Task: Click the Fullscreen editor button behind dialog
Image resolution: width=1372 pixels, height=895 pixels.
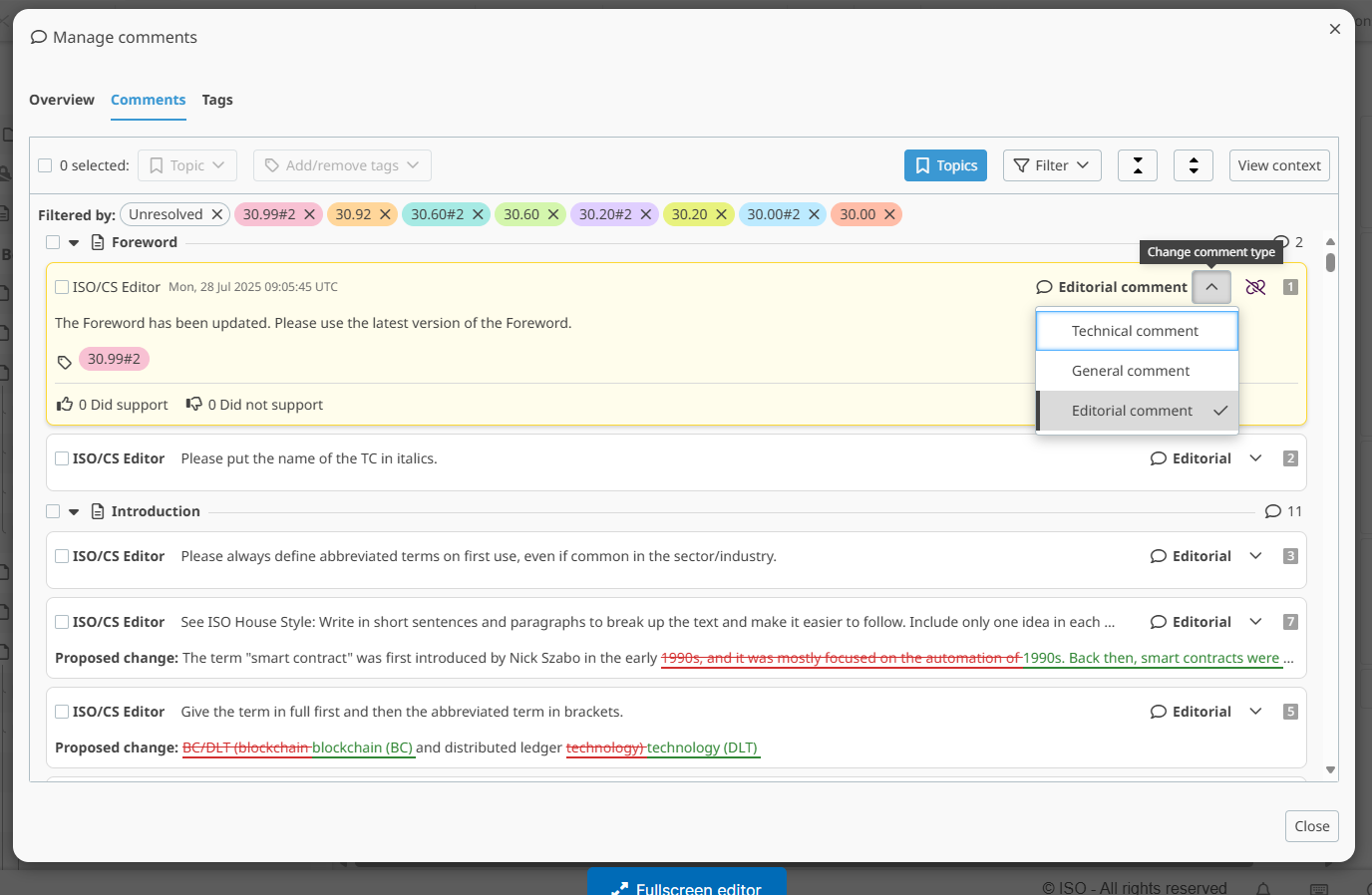Action: coord(687,881)
